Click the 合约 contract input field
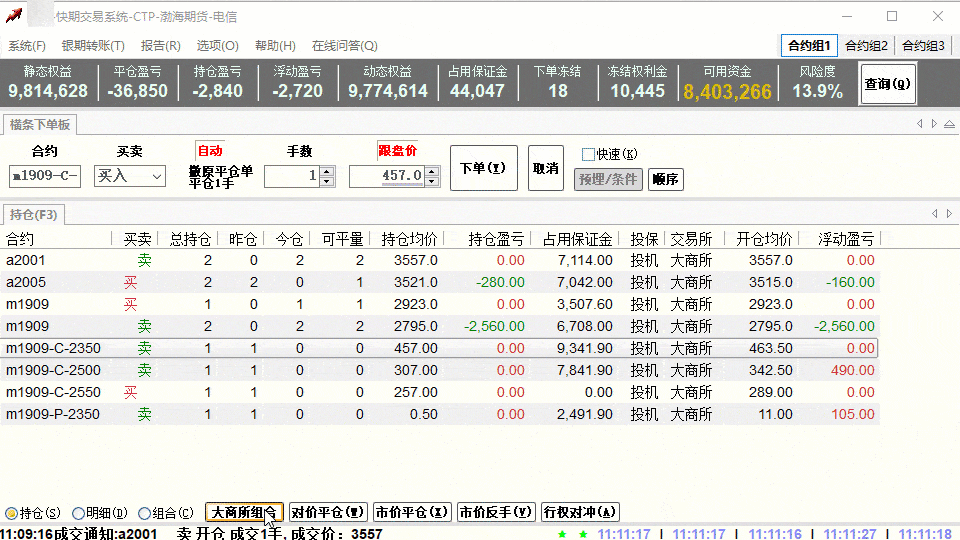 click(44, 176)
